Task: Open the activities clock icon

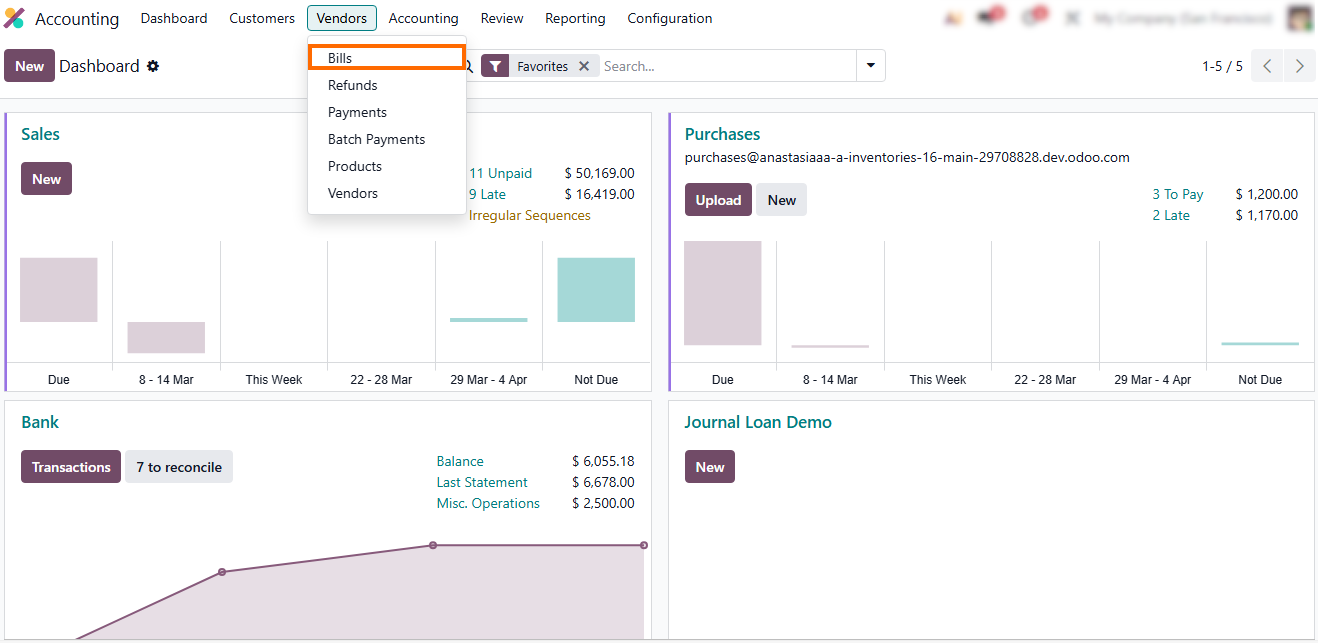Action: [1031, 18]
